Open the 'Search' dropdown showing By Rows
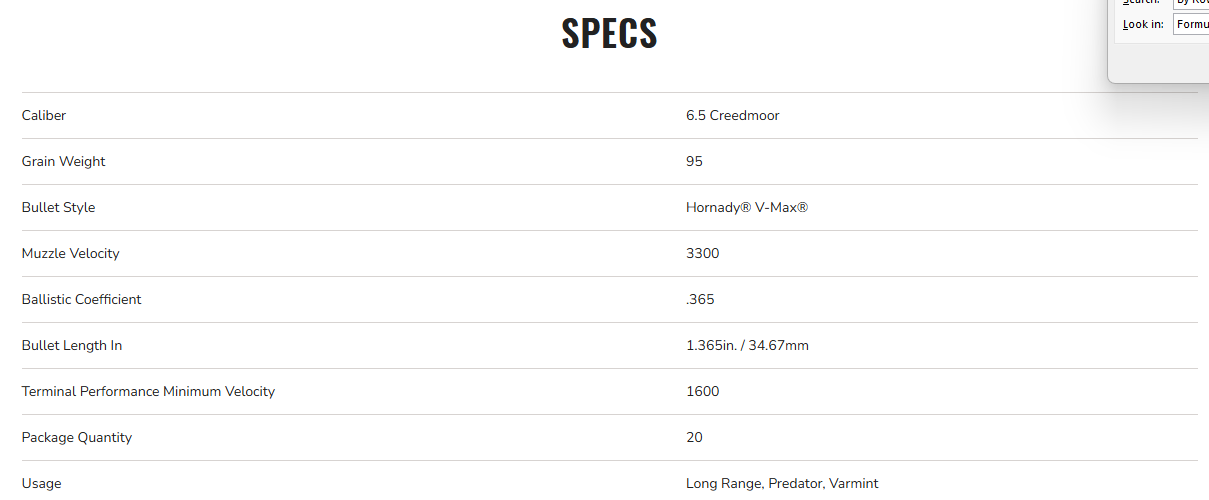The image size is (1209, 500). click(1191, 2)
